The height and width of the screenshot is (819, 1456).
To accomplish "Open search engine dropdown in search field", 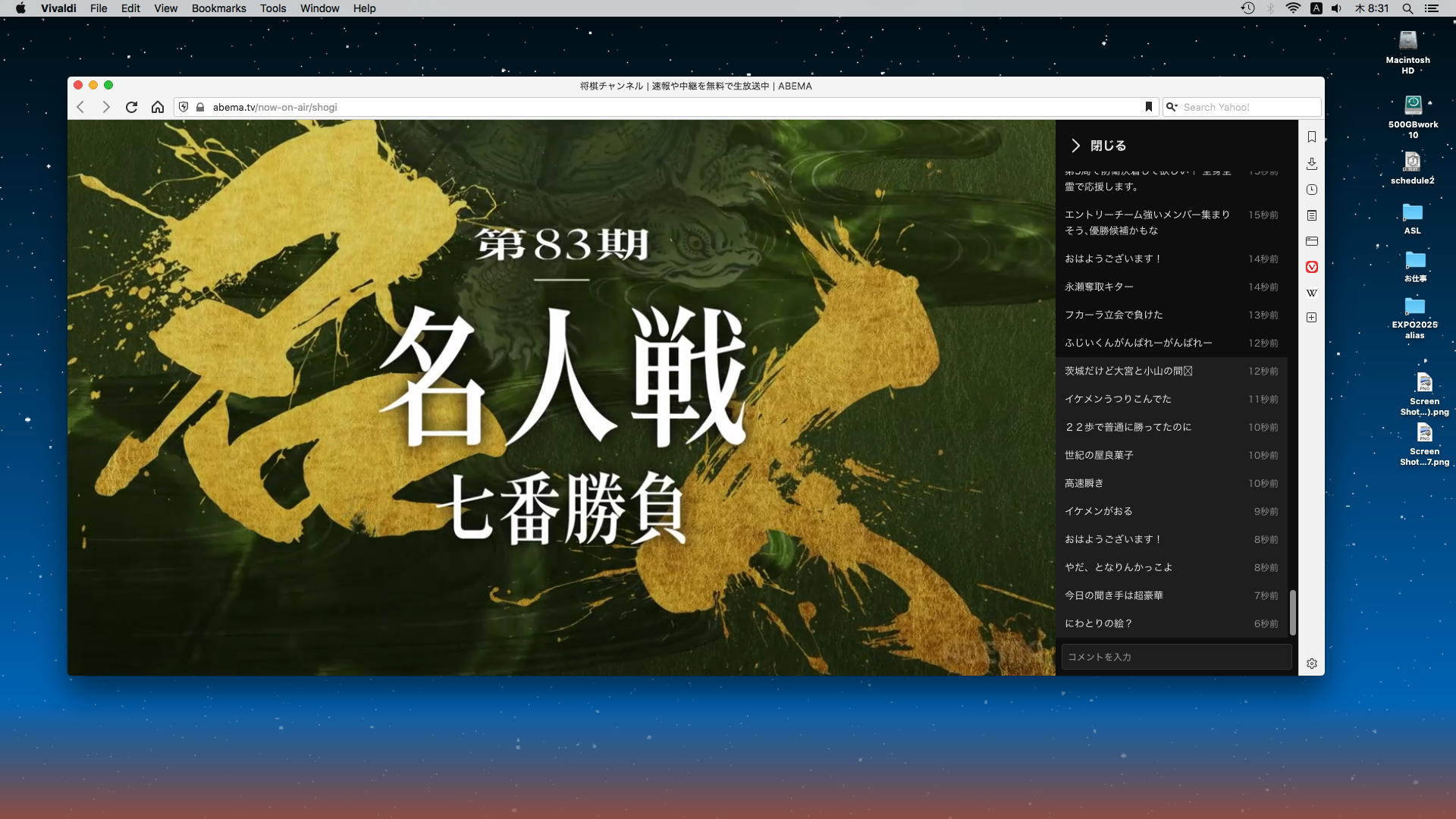I will (x=1172, y=107).
